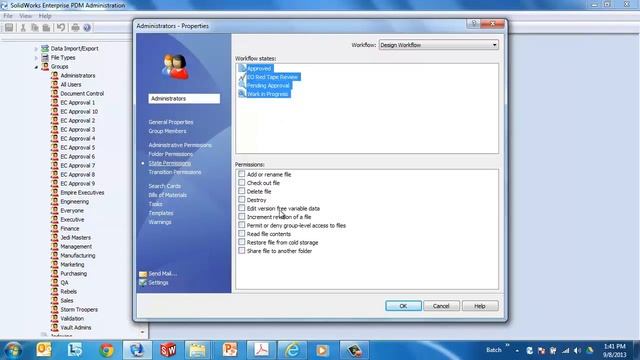Screen dimensions: 640x360
Task: Click the Jedi Masters group icon
Action: 55,238
